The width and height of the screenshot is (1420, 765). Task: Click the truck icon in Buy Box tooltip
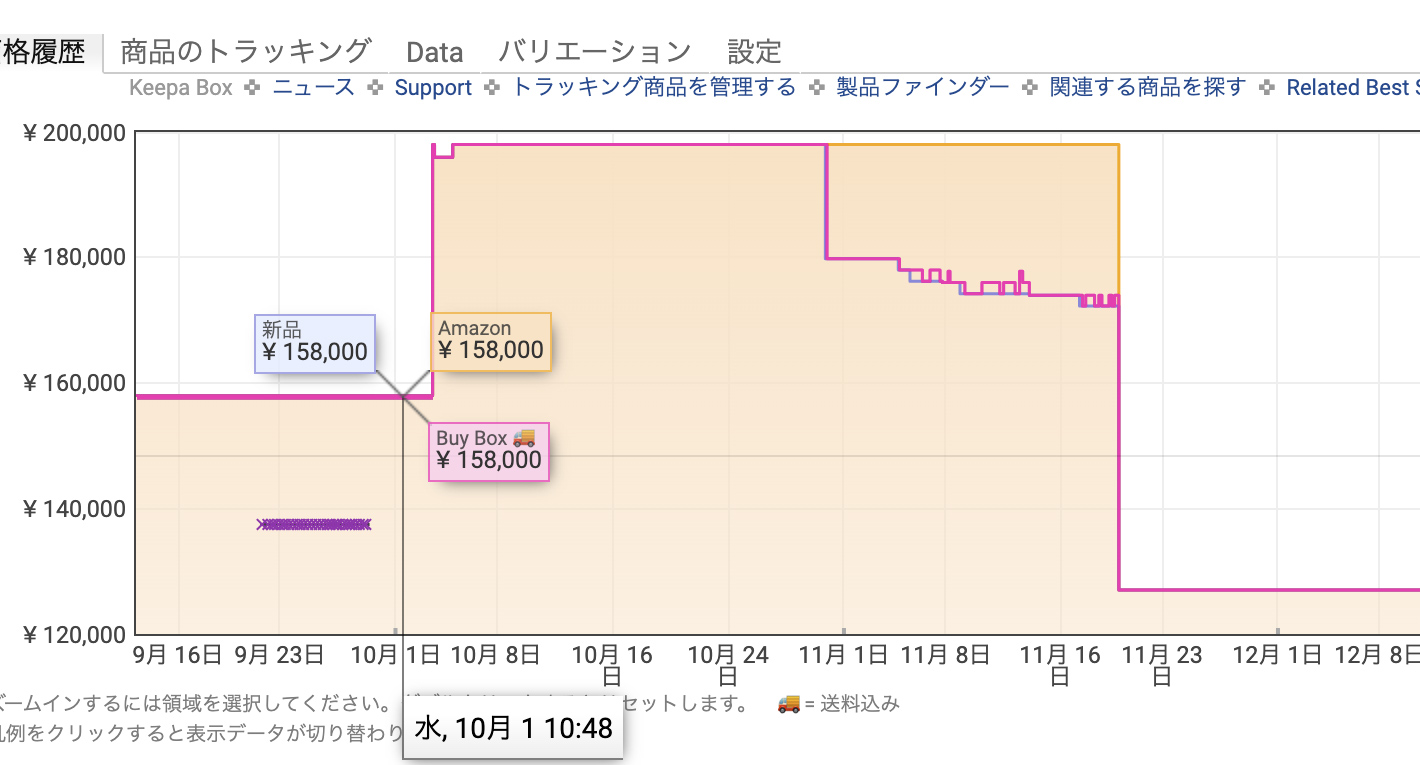524,438
